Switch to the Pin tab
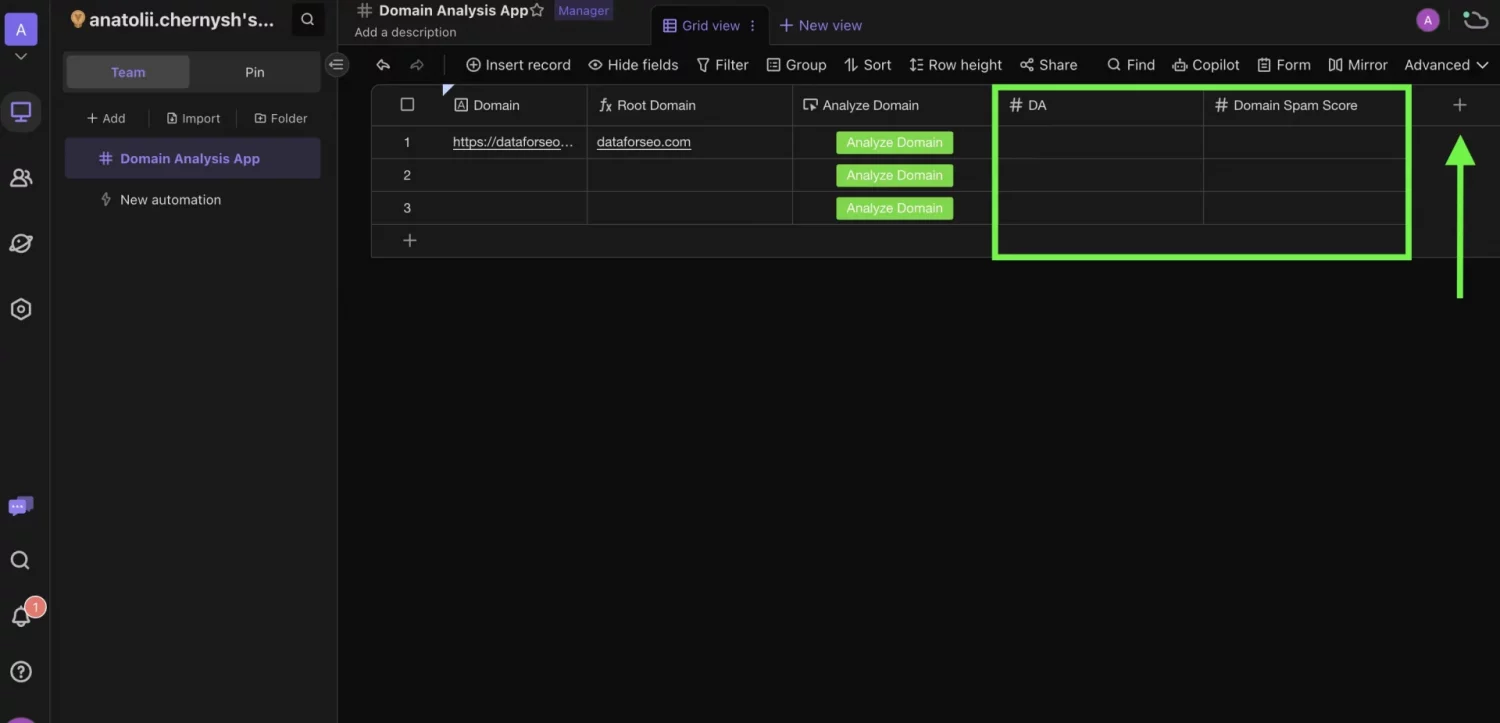 [x=255, y=72]
